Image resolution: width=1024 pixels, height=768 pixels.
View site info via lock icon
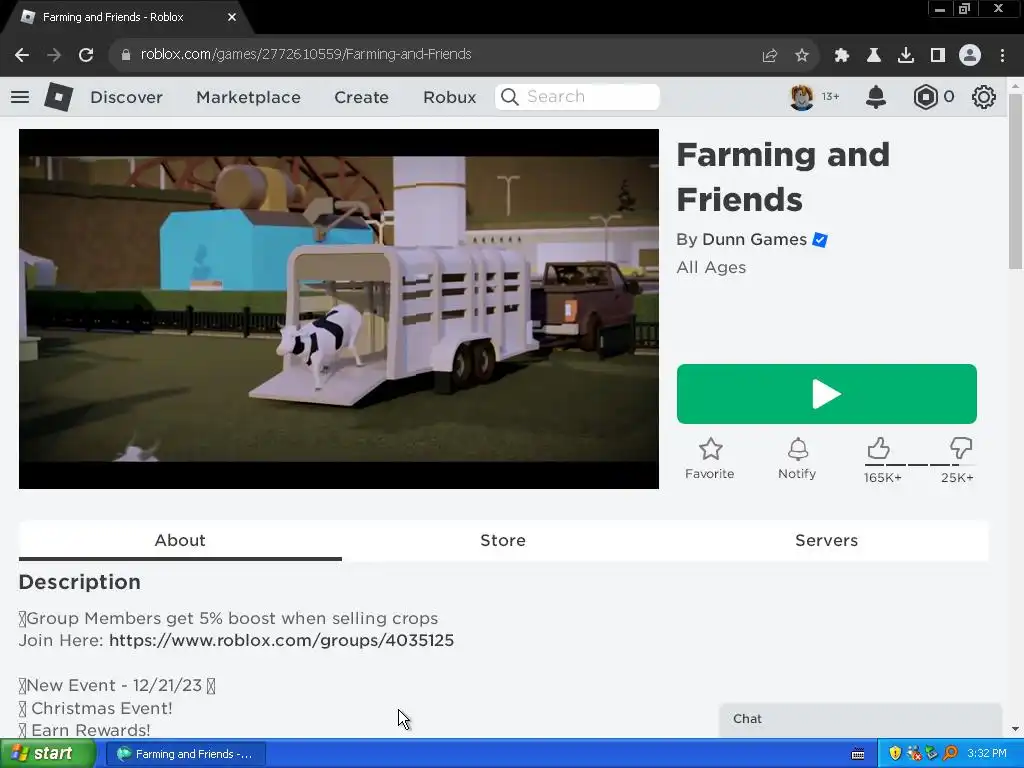click(x=126, y=55)
